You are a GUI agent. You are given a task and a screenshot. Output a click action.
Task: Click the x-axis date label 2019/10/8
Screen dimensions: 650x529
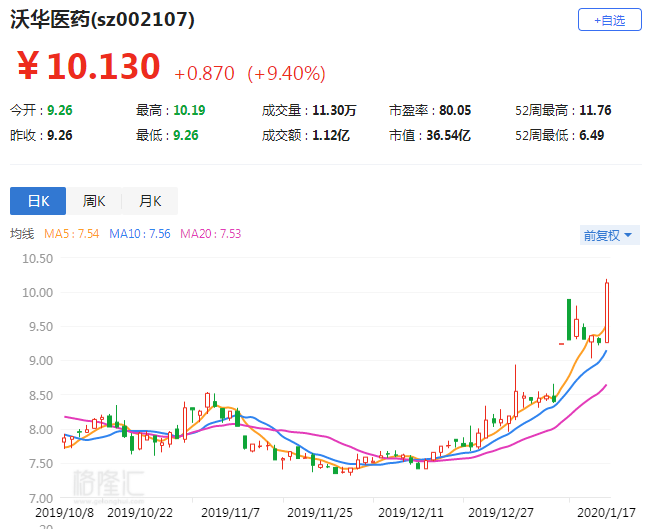(64, 513)
